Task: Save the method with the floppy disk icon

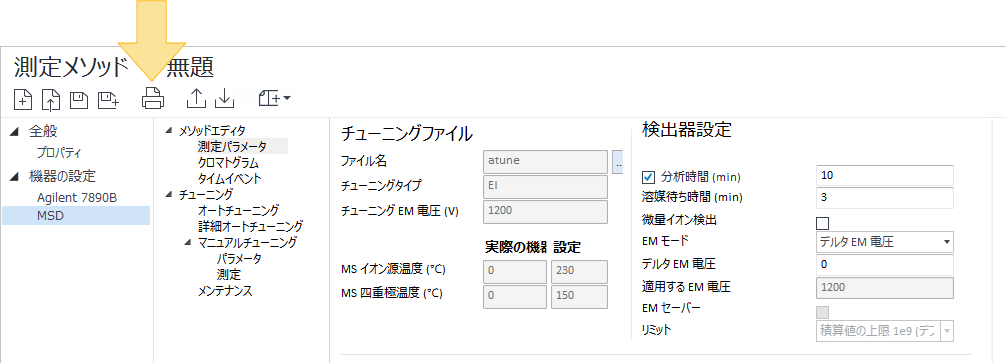Action: (78, 99)
